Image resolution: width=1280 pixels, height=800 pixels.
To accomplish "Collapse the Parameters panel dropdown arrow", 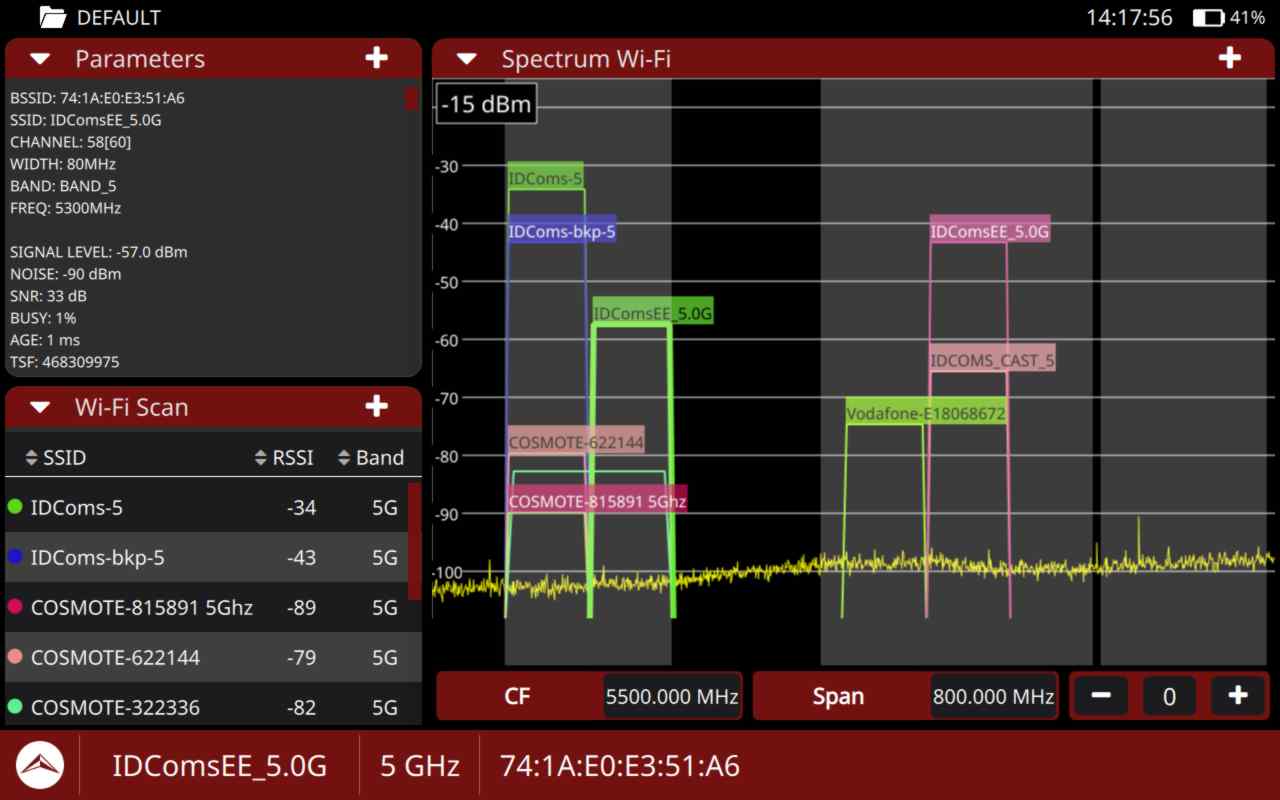I will tap(40, 59).
